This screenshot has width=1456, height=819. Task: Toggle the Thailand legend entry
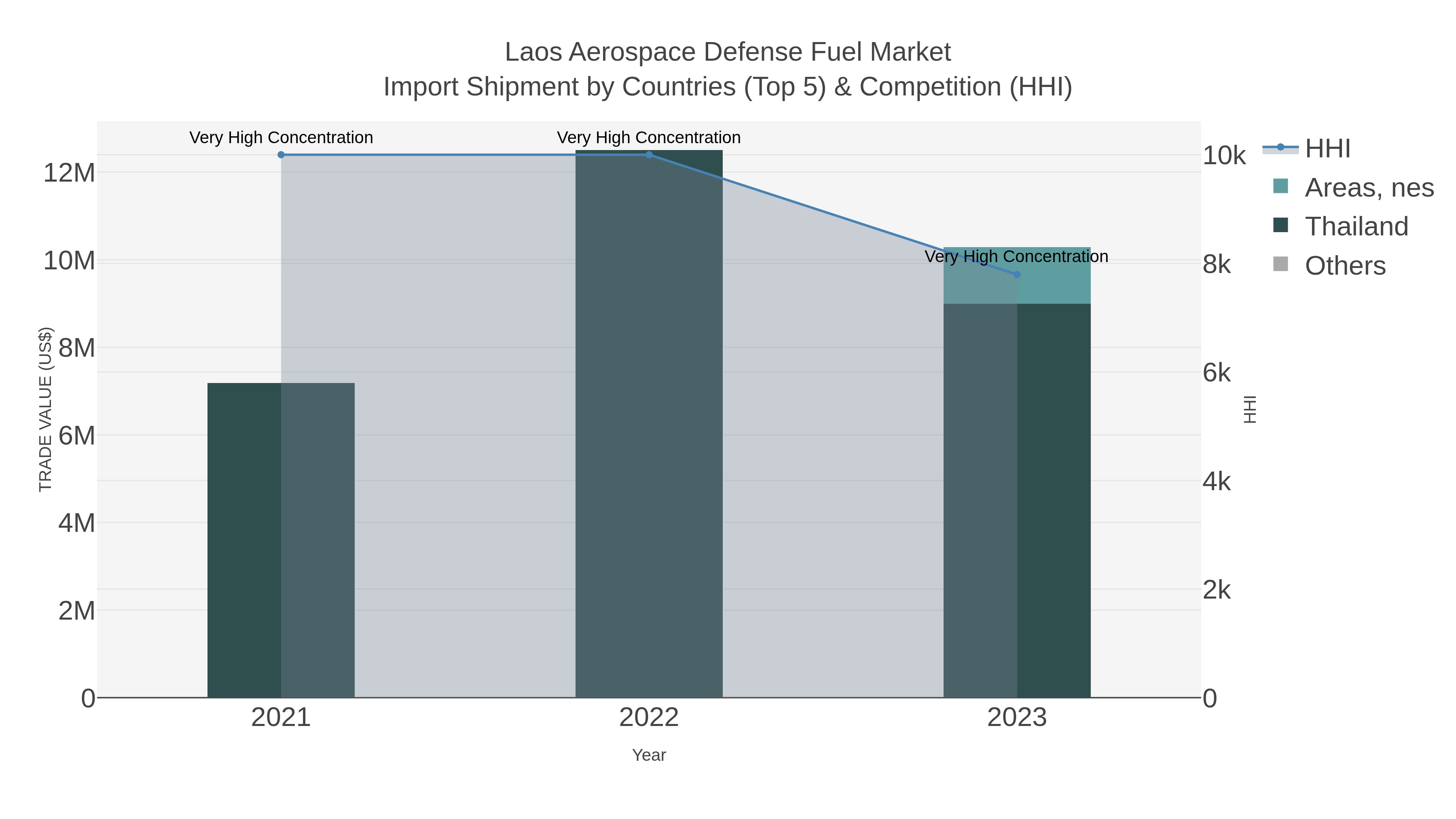click(1340, 226)
